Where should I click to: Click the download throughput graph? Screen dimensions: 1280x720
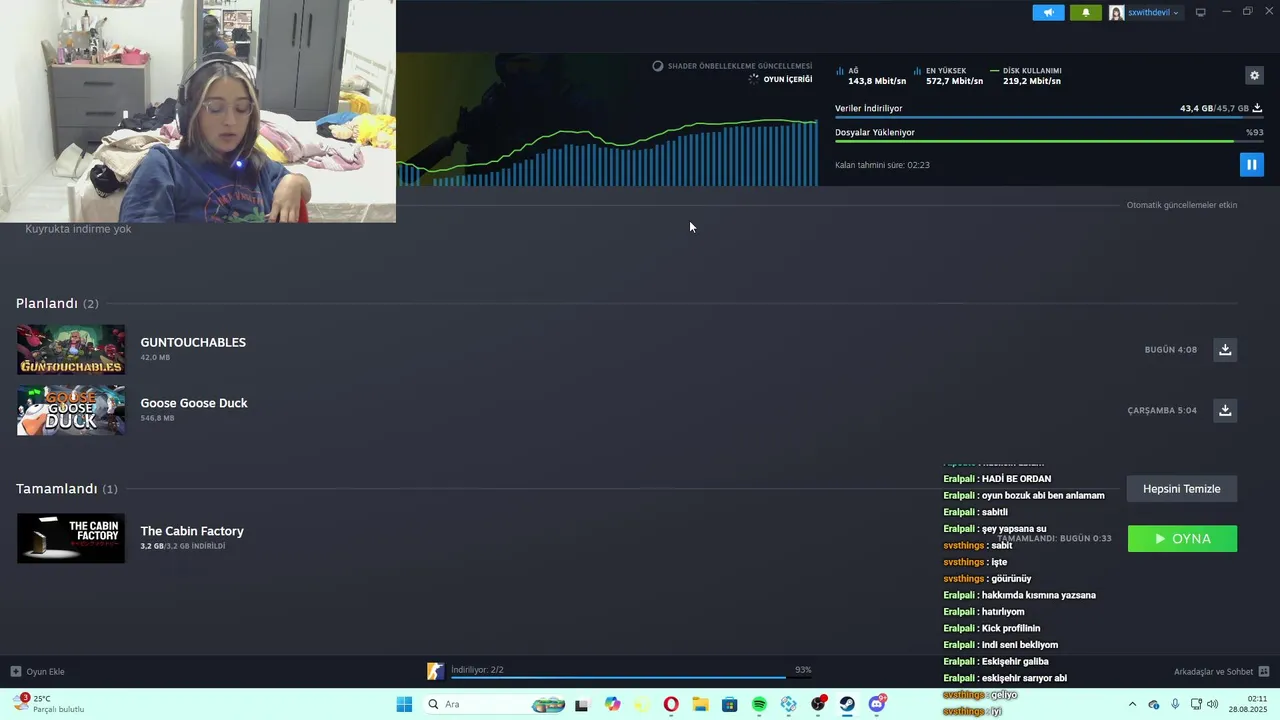(x=607, y=150)
